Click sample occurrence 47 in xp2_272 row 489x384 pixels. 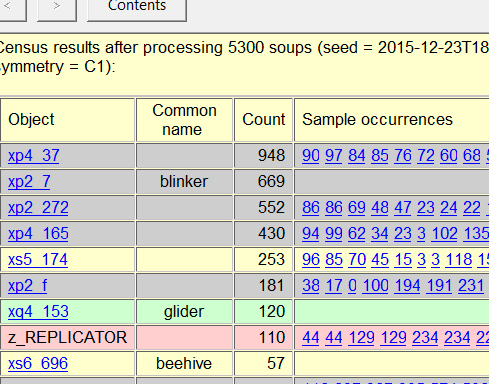click(403, 208)
